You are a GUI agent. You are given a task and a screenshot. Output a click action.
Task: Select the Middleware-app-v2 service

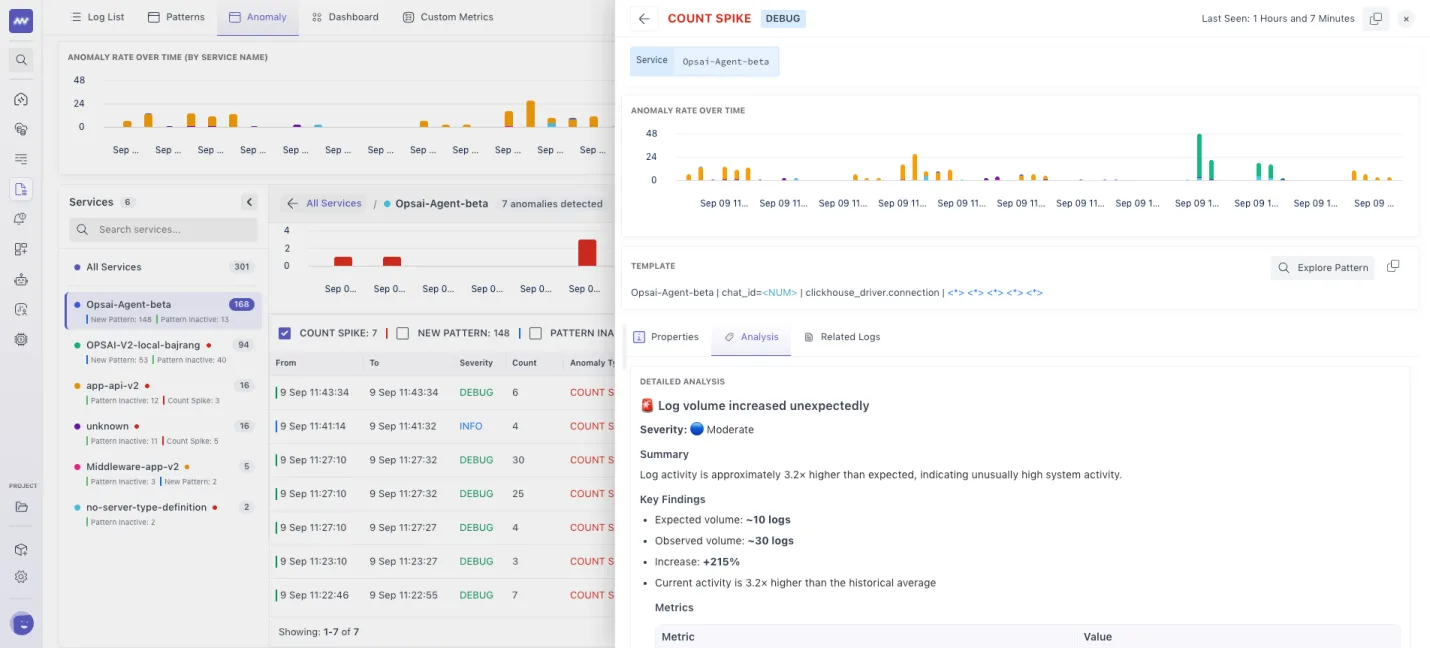click(x=163, y=473)
